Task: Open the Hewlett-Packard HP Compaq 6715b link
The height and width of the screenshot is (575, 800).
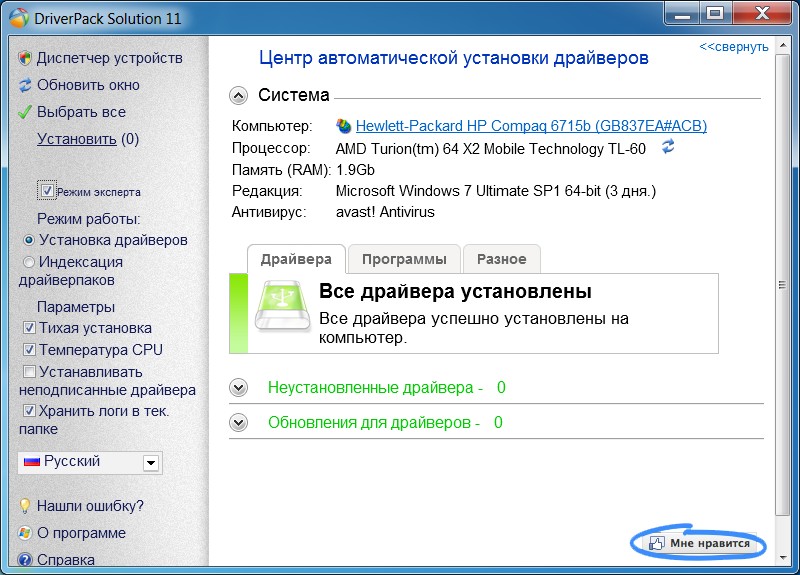Action: click(x=531, y=126)
